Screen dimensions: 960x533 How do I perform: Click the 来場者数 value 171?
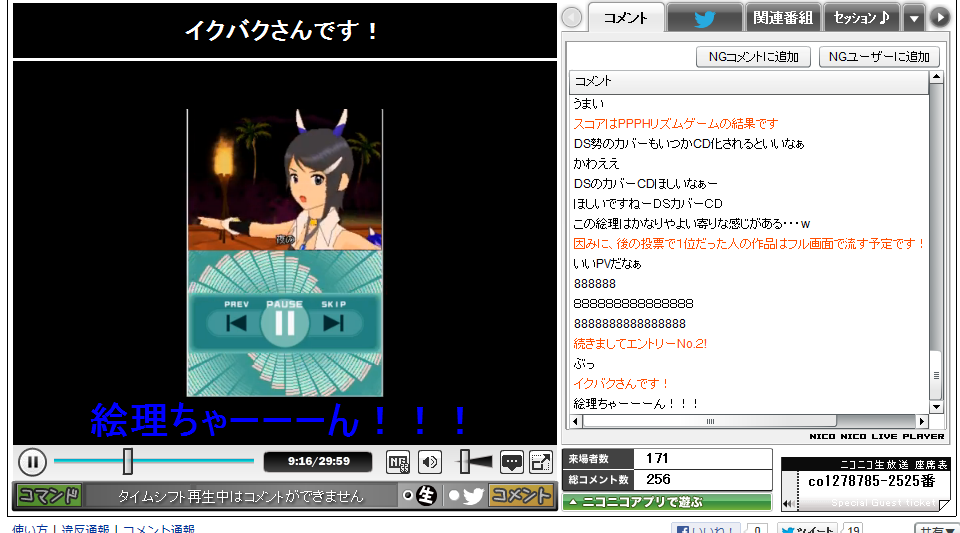click(657, 458)
